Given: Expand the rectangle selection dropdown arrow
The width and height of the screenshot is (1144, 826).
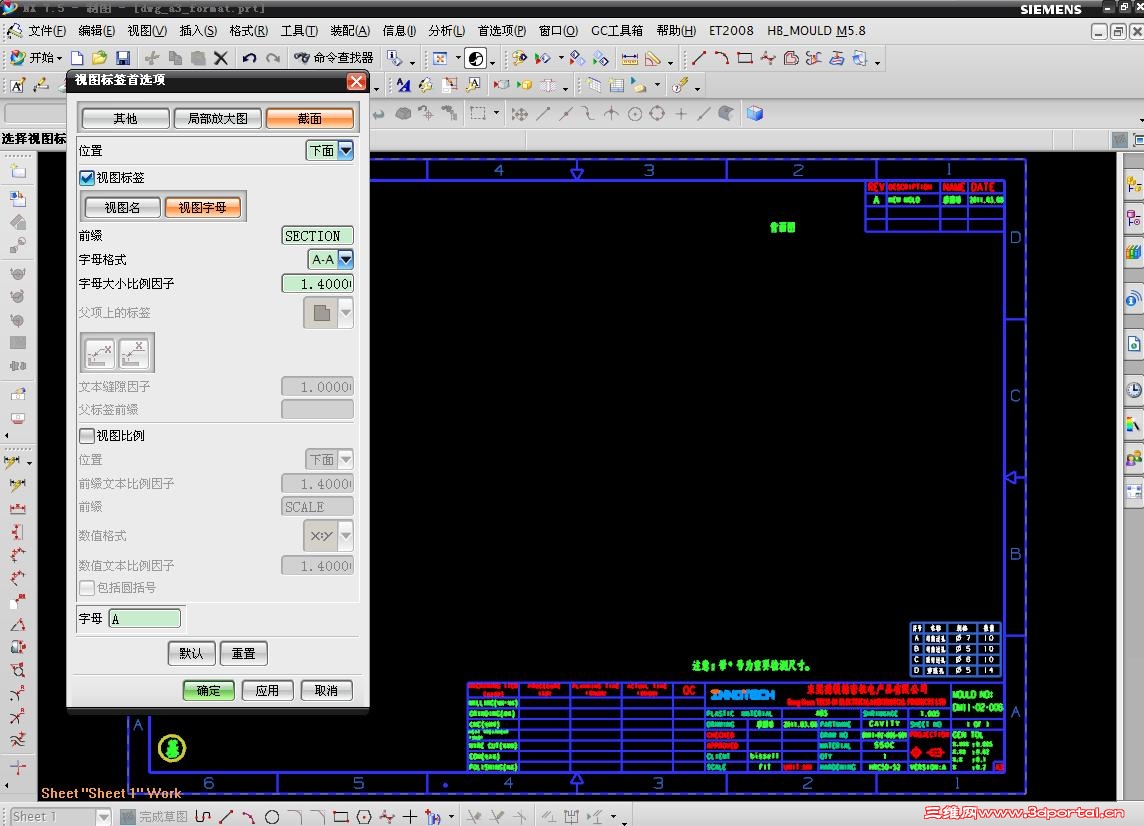Looking at the screenshot, I should [496, 113].
